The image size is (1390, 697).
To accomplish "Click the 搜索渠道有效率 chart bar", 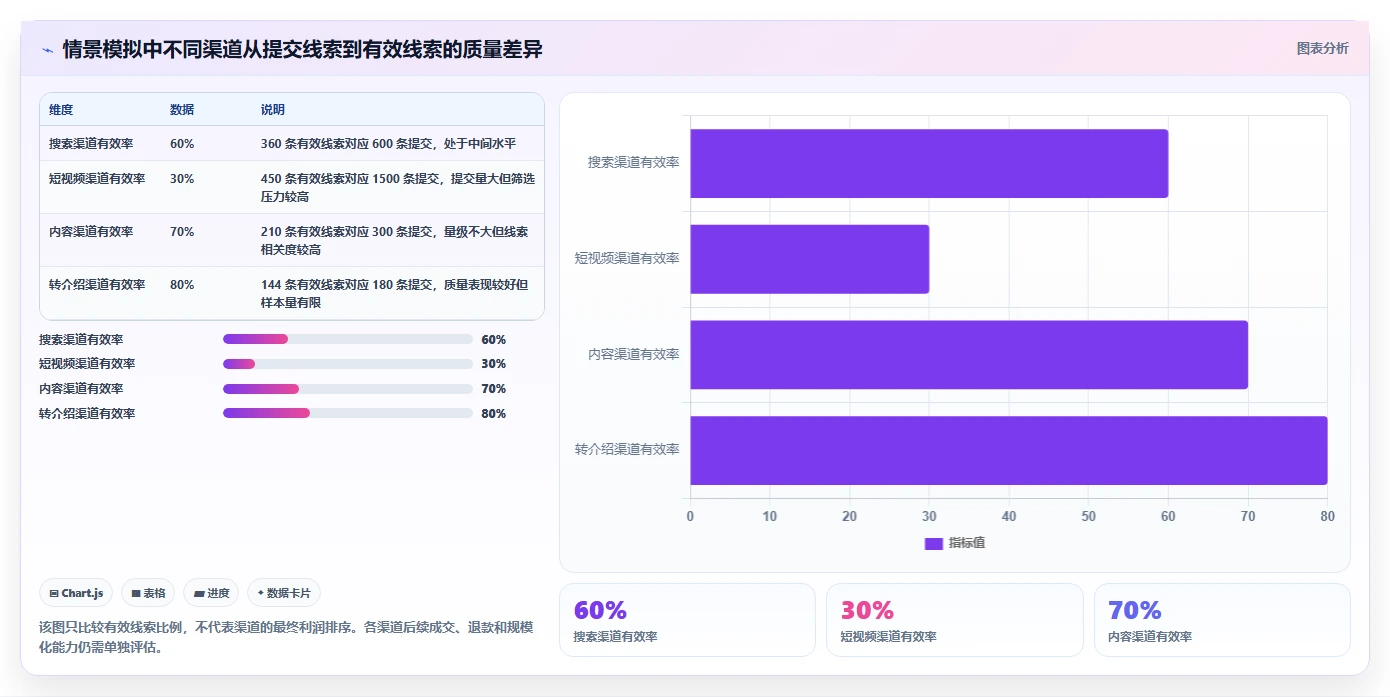I will pyautogui.click(x=929, y=163).
